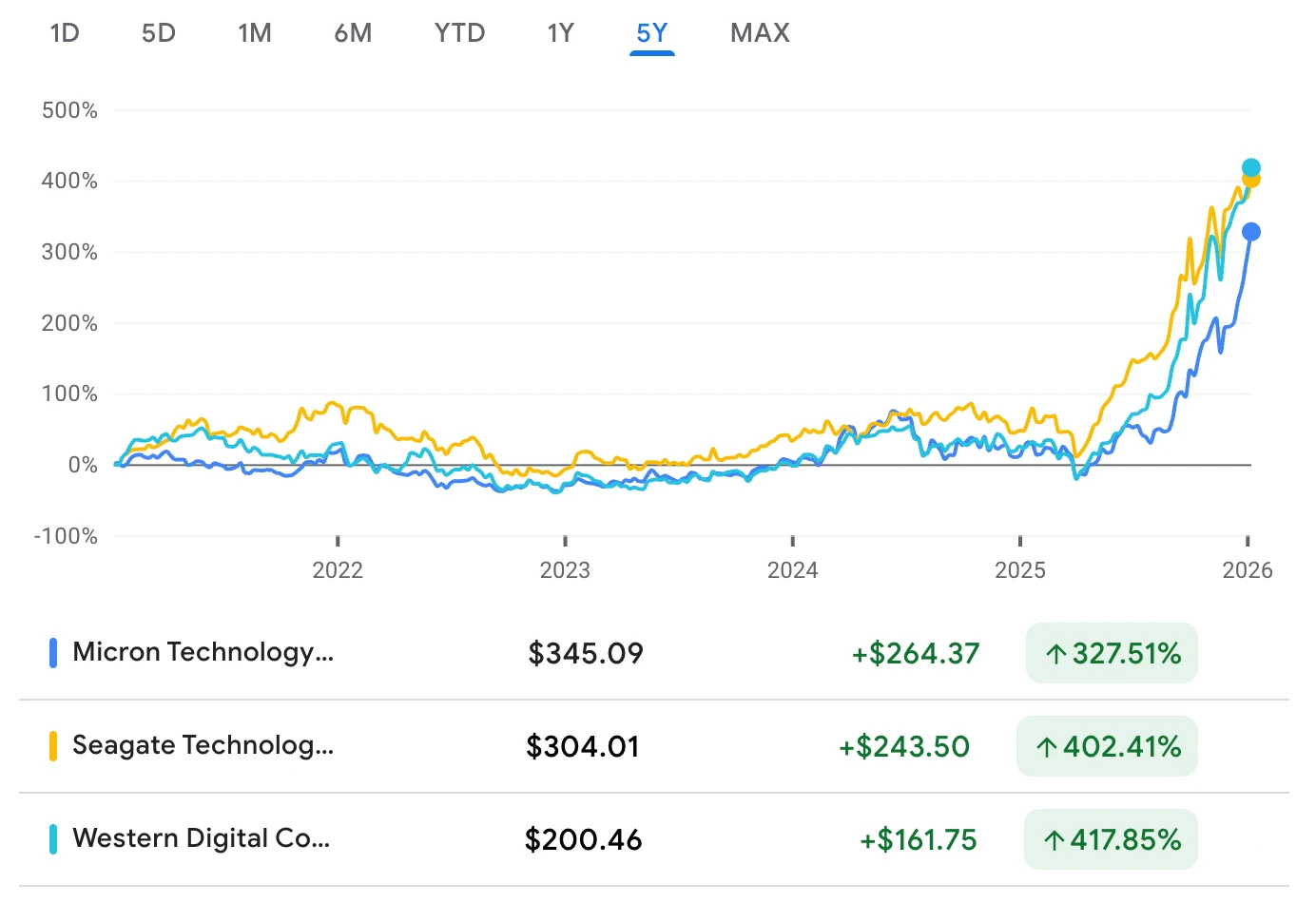Select the 1D time range tab
This screenshot has height=903, width=1316.
pos(65,33)
